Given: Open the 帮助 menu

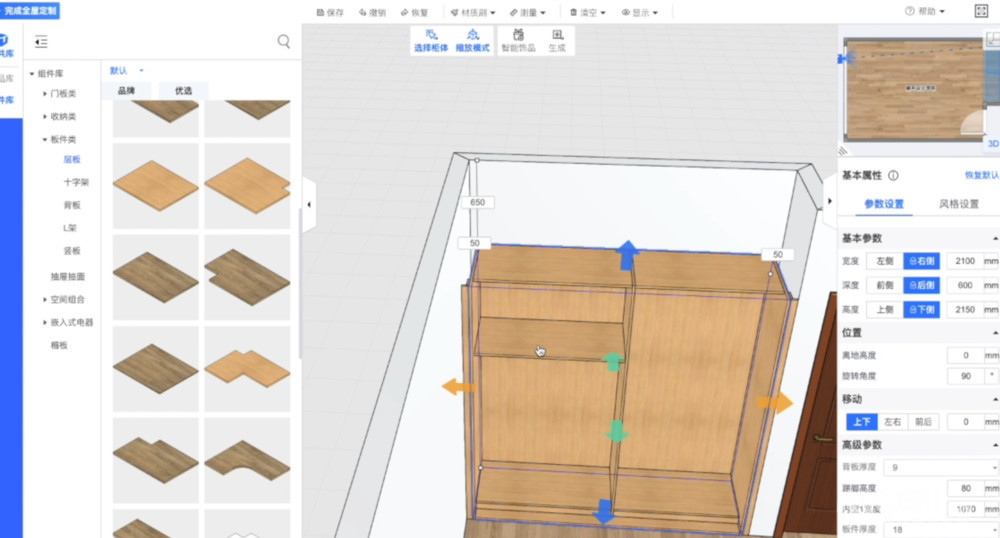Looking at the screenshot, I should click(925, 12).
